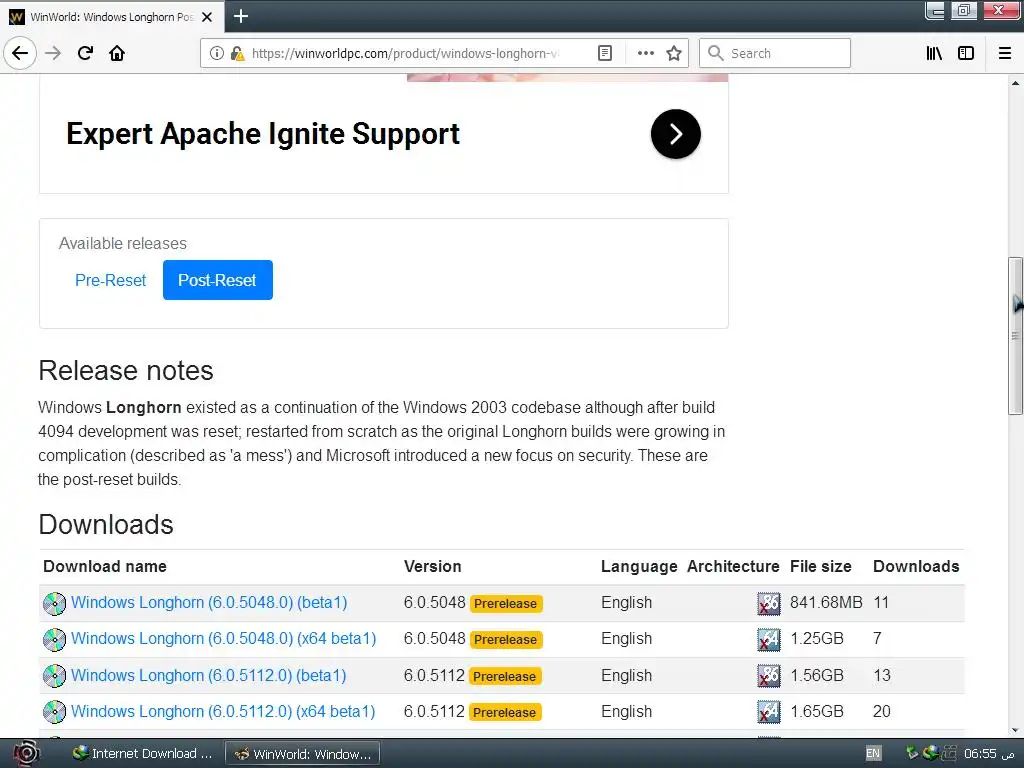1024x768 pixels.
Task: Click the black arrow on Apache Ignite ad
Action: [x=675, y=134]
